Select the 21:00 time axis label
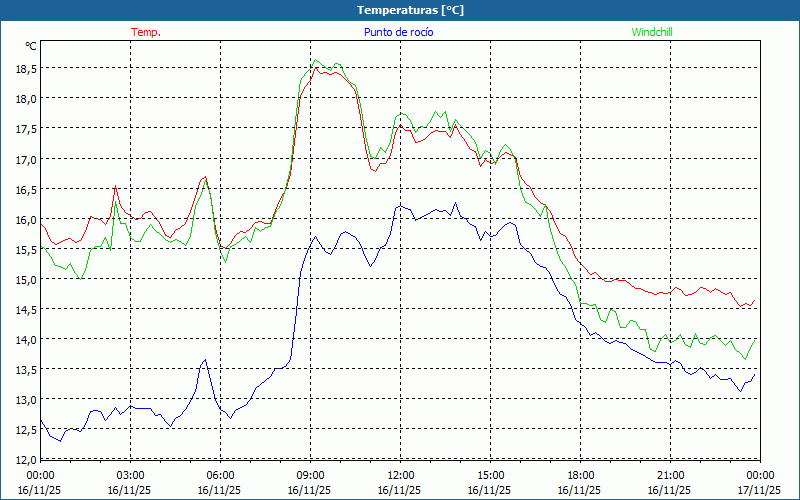The height and width of the screenshot is (500, 800). click(x=670, y=475)
